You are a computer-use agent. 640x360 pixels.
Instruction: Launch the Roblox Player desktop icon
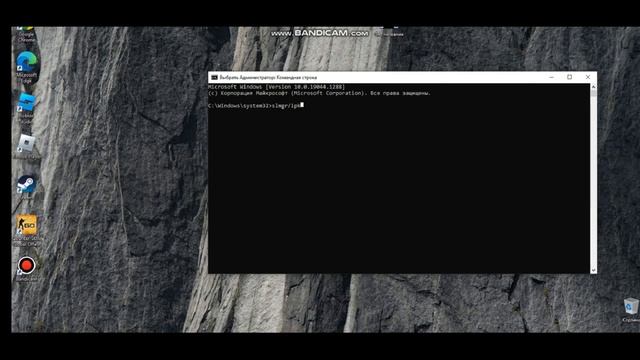[x=27, y=143]
